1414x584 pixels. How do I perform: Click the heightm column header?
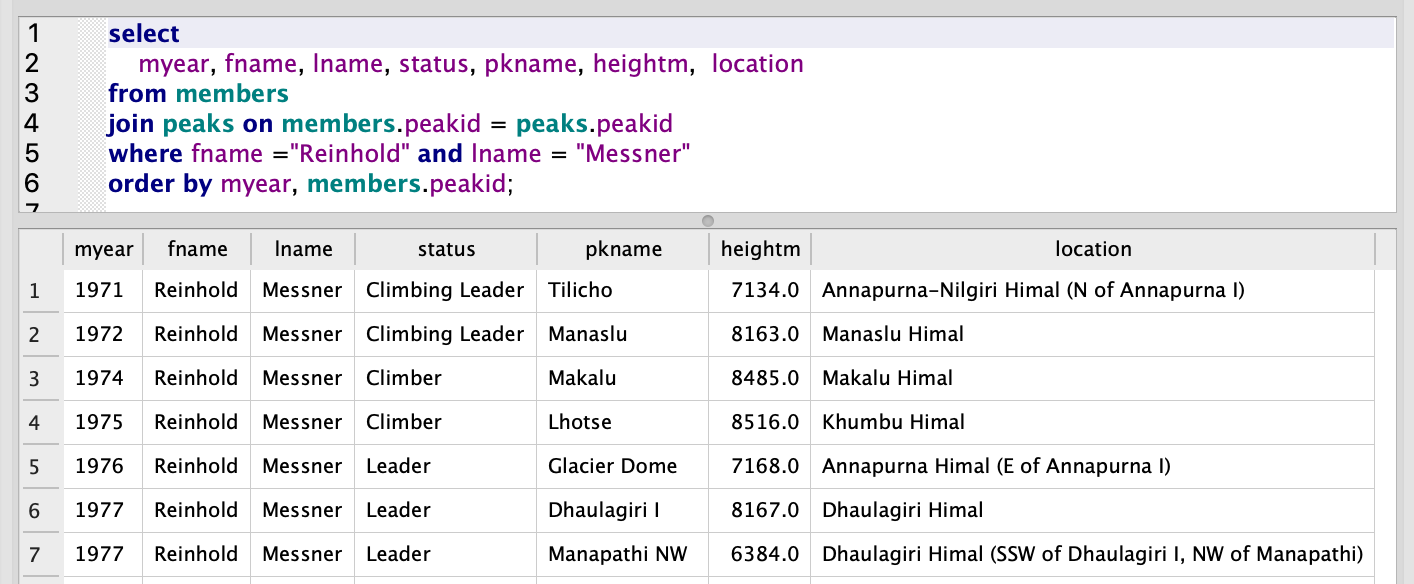pyautogui.click(x=760, y=249)
